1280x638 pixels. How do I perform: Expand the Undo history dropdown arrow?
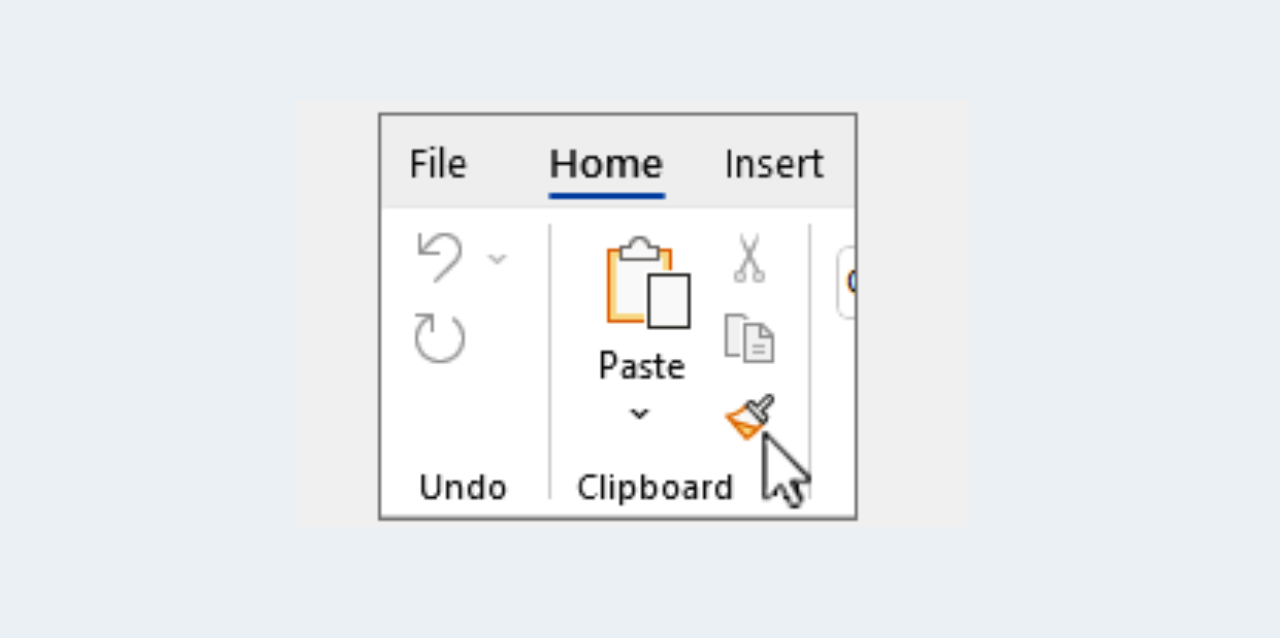pos(497,258)
